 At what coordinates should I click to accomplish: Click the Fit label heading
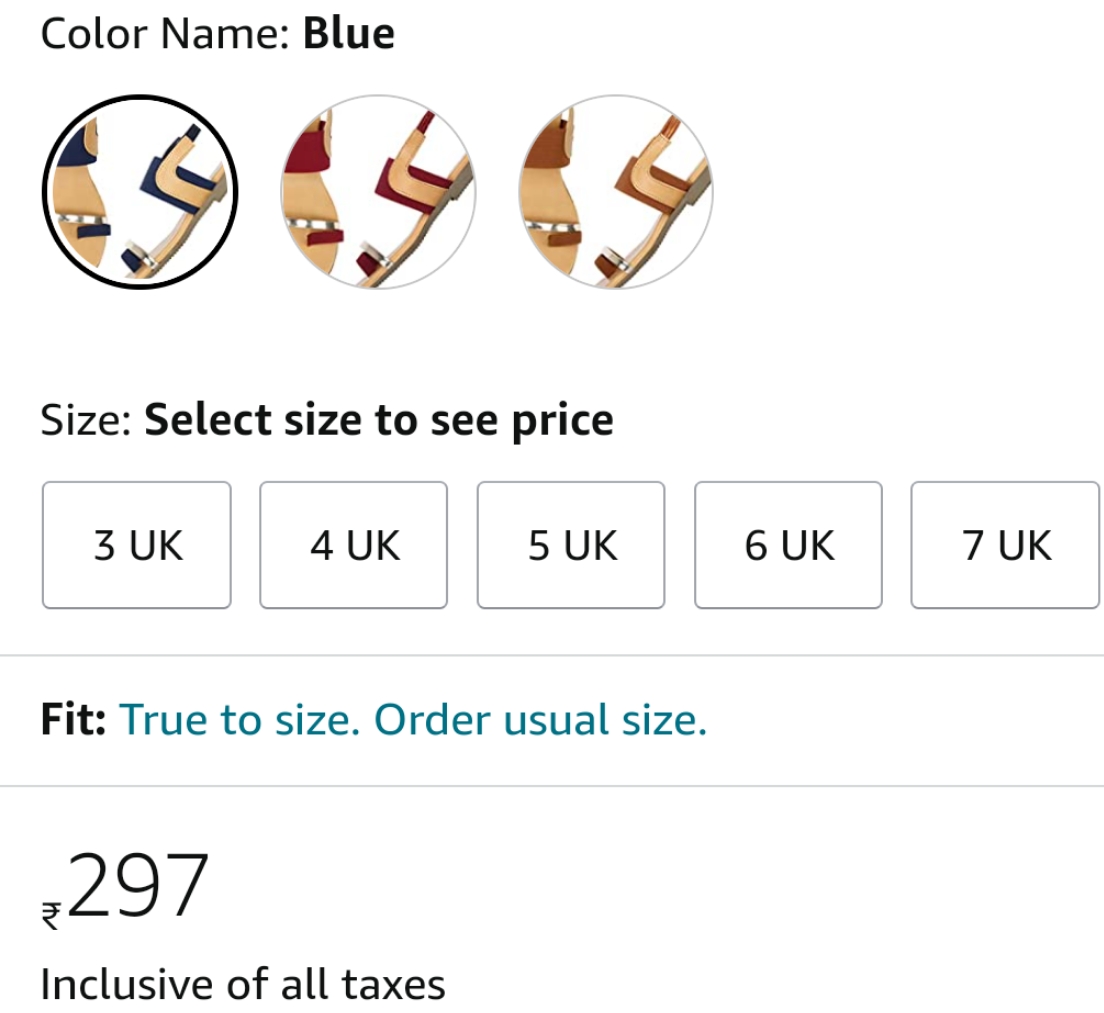pos(73,719)
